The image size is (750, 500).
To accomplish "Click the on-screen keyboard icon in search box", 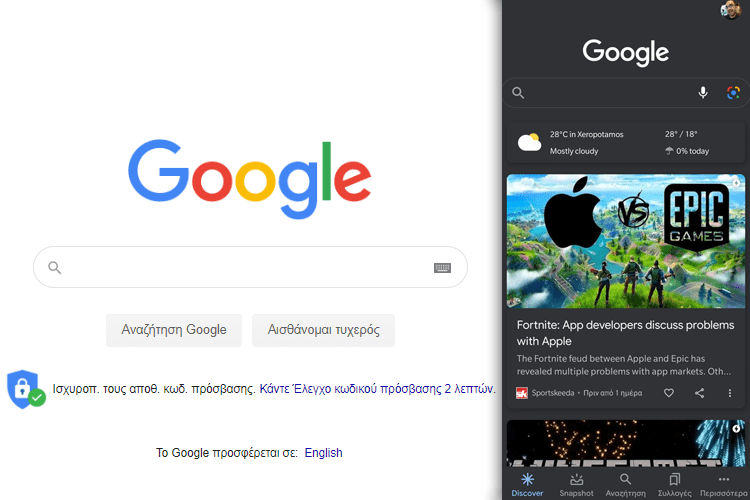I will [442, 267].
